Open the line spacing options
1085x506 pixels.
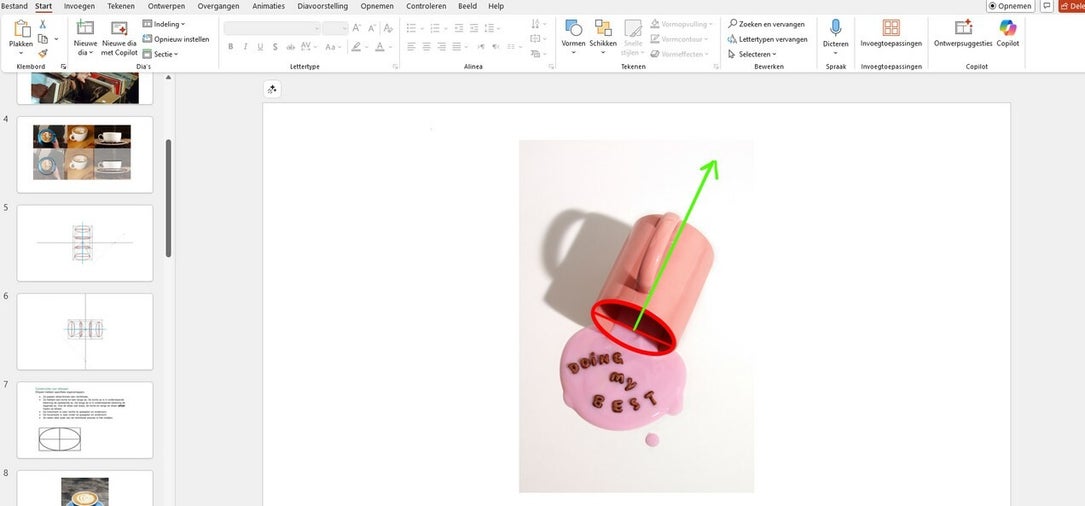point(492,28)
